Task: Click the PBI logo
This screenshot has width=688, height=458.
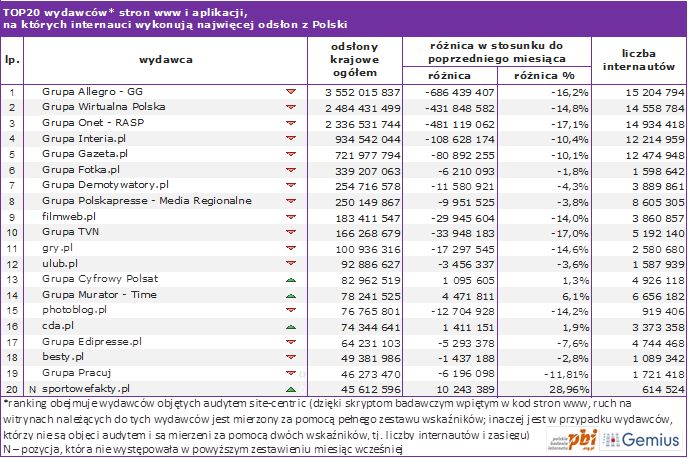Action: 575,440
